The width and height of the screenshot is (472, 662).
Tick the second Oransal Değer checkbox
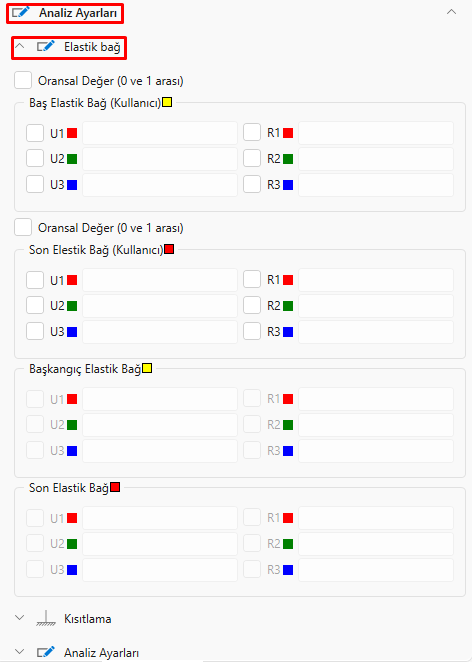23,227
